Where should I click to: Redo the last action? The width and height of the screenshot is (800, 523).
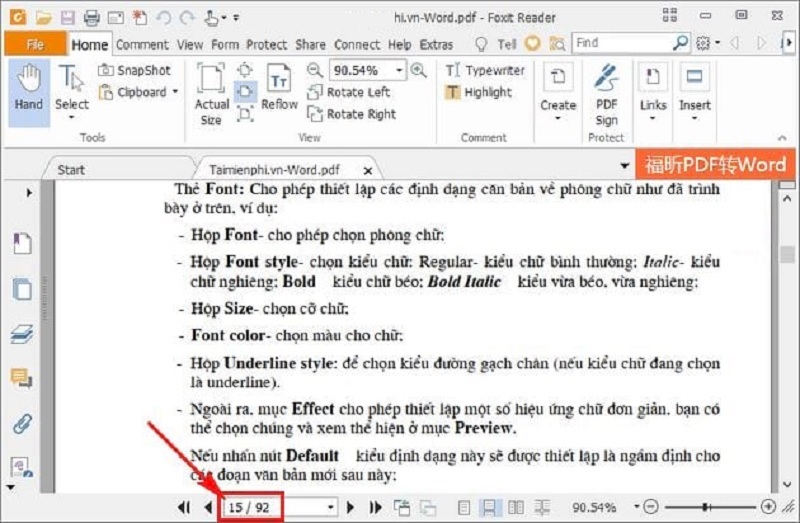[x=187, y=18]
